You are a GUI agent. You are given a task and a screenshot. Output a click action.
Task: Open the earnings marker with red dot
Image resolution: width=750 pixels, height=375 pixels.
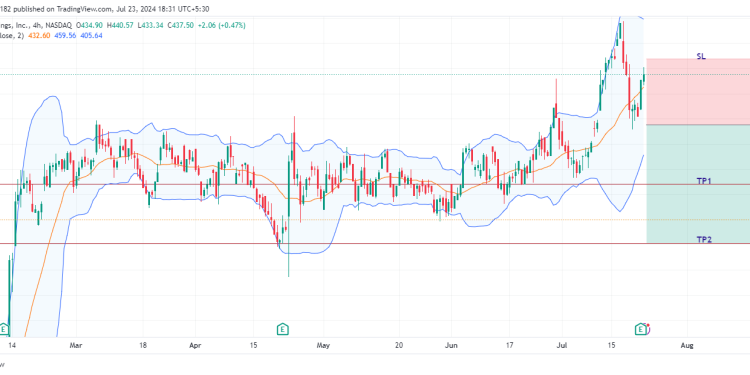pos(641,329)
